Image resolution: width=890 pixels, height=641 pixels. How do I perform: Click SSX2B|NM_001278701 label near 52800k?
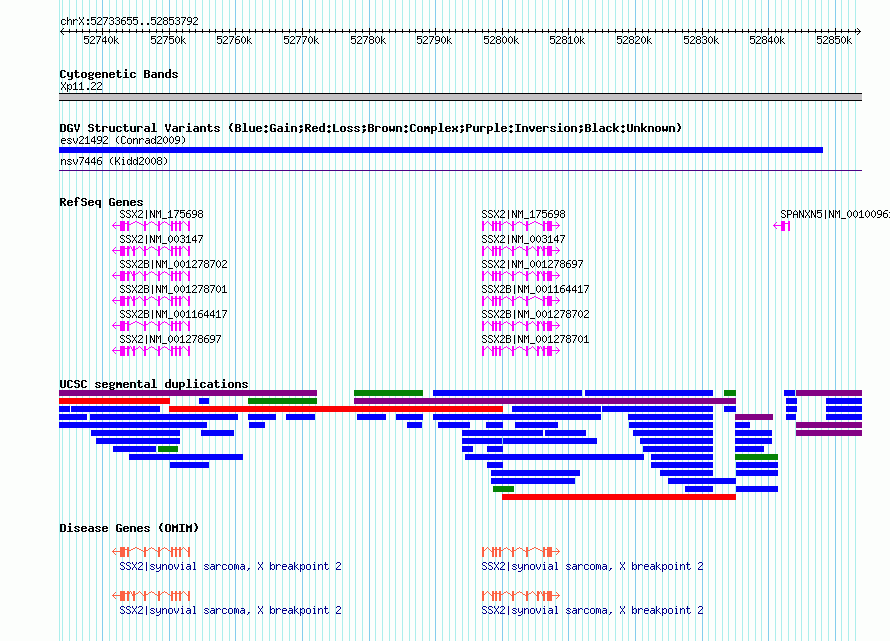[535, 339]
